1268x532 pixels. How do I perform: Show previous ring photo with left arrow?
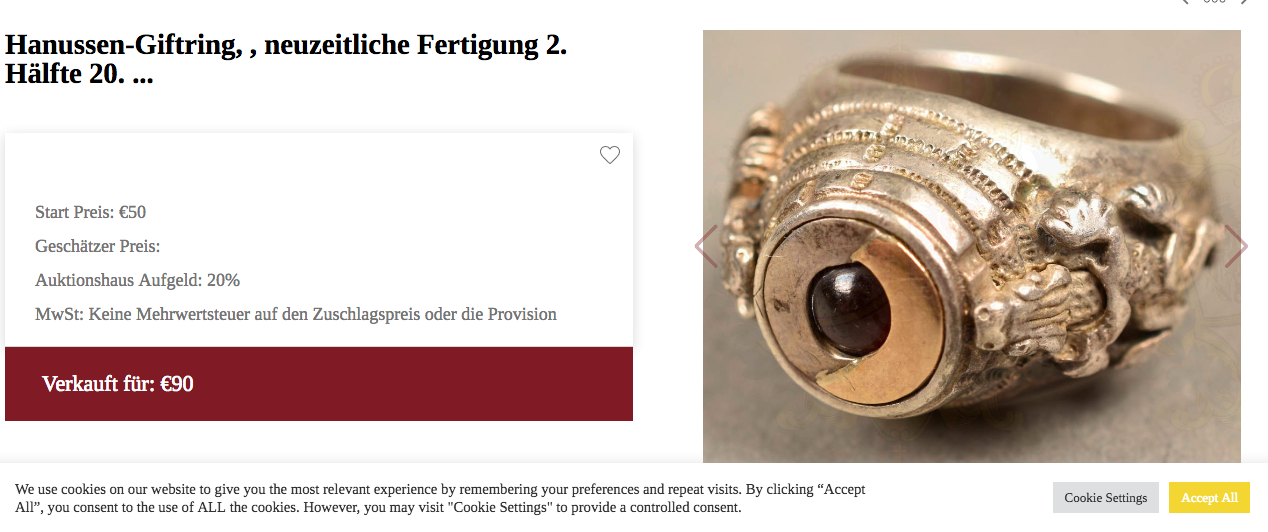point(706,246)
